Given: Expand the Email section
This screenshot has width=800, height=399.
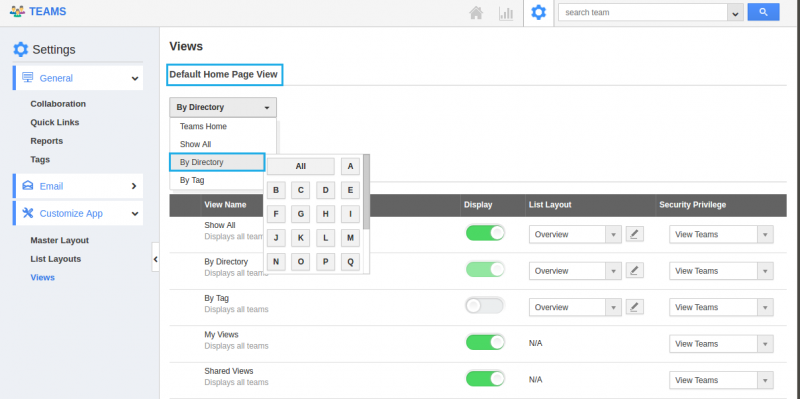Looking at the screenshot, I should point(134,186).
